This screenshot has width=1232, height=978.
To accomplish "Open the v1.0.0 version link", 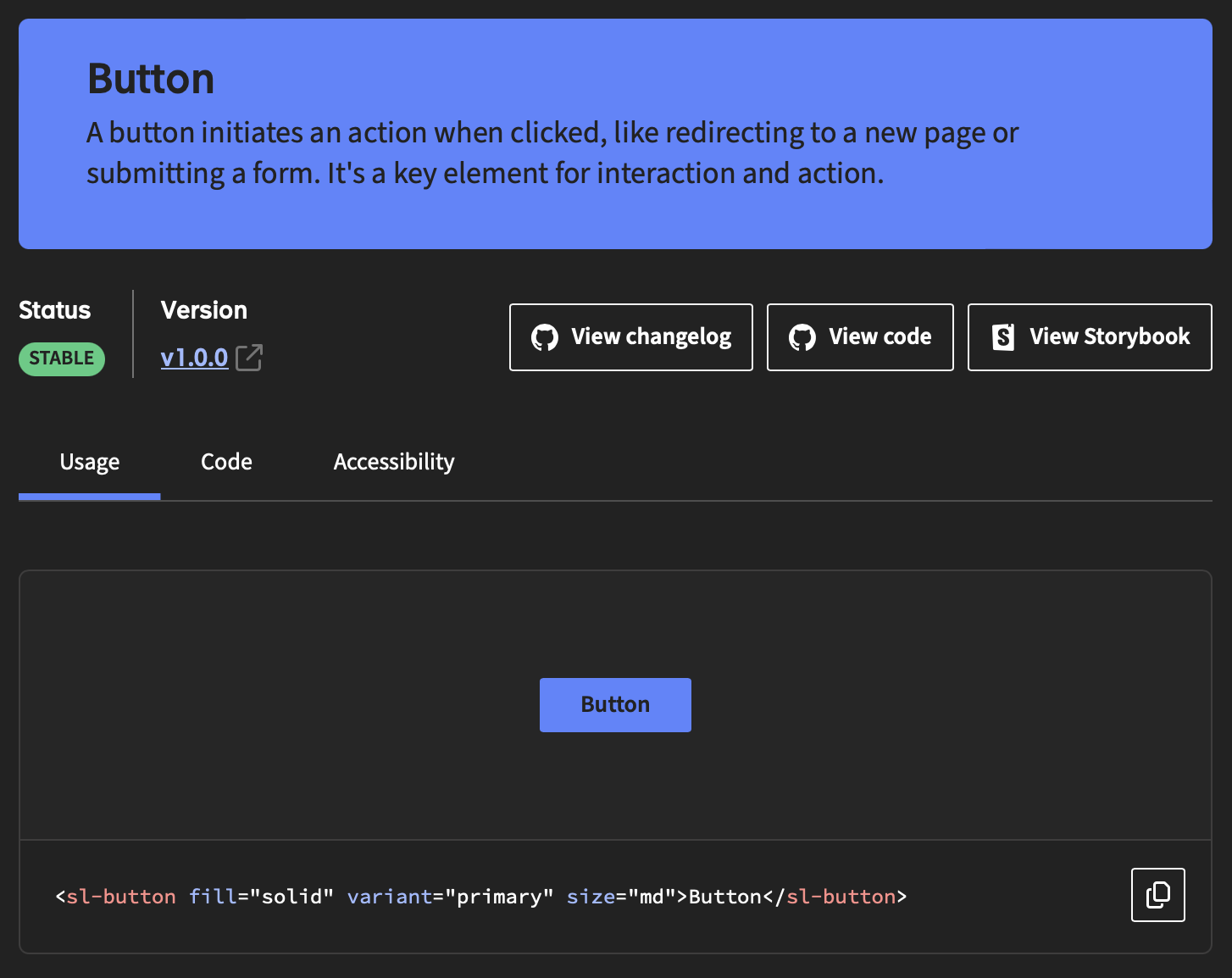I will click(x=194, y=358).
